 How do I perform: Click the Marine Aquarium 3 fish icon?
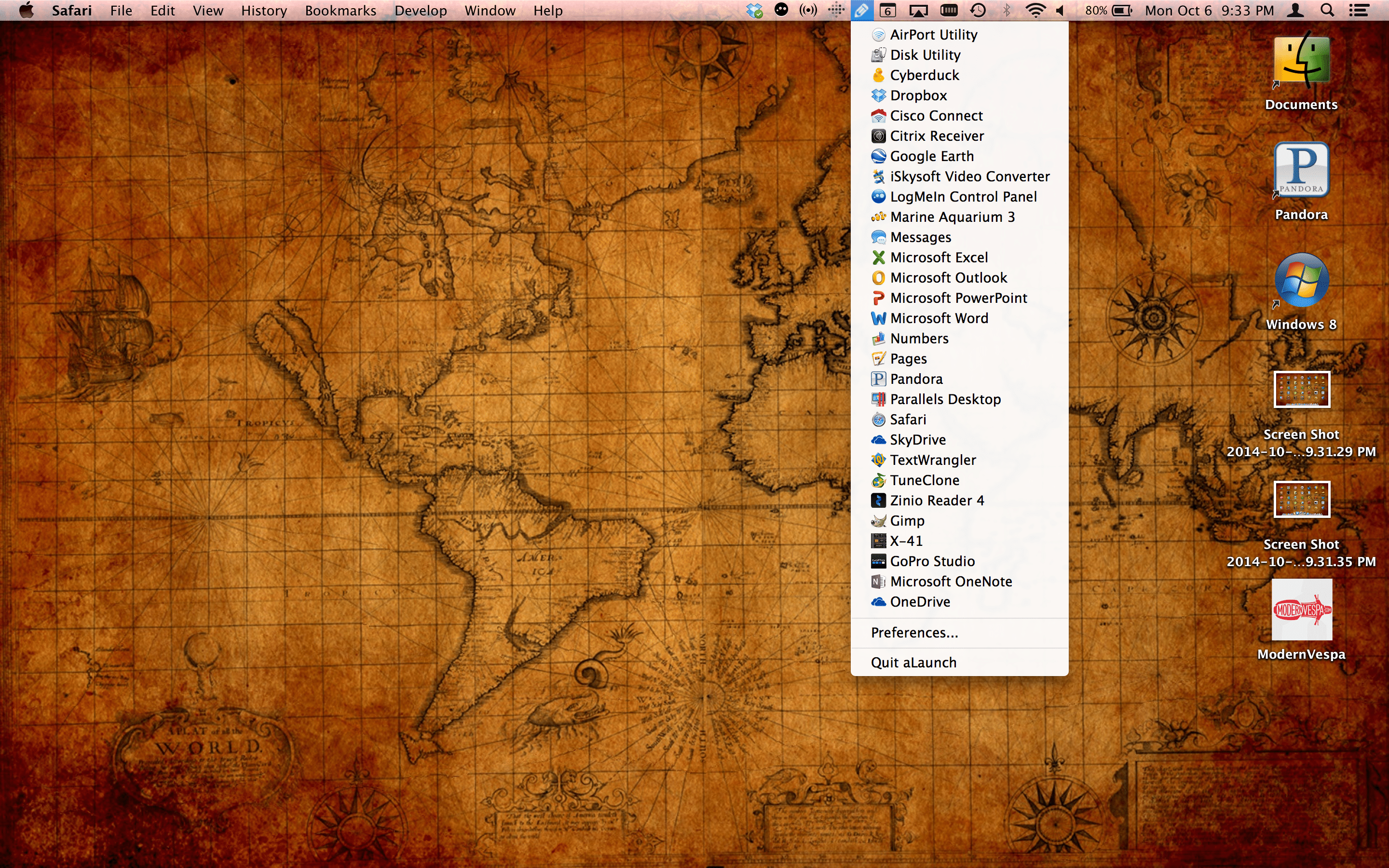[x=878, y=217]
